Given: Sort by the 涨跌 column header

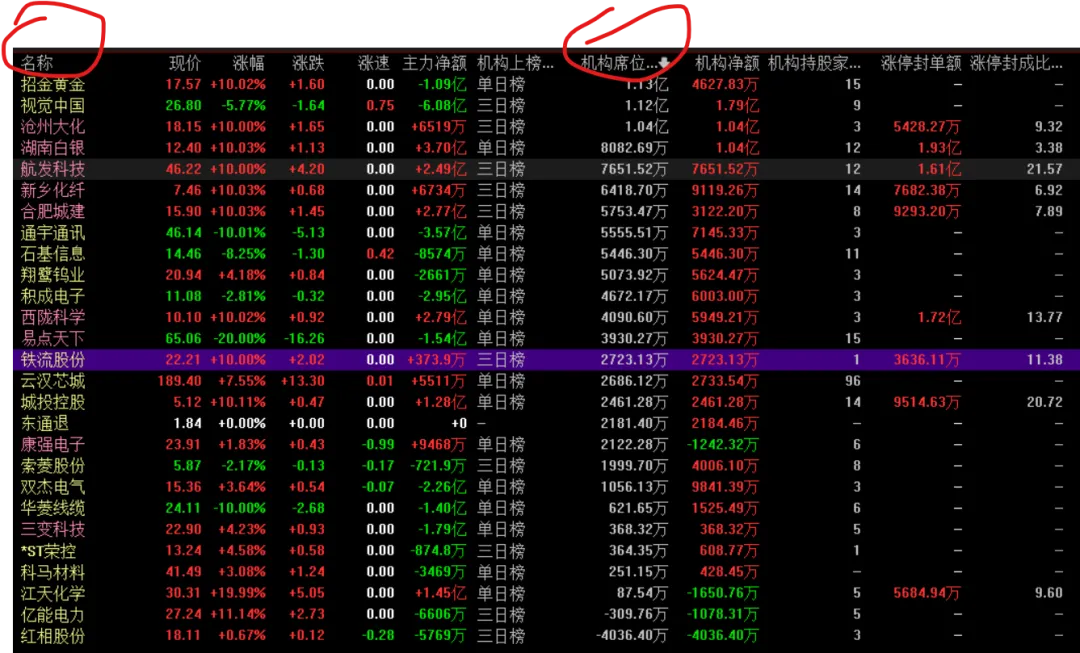Looking at the screenshot, I should pyautogui.click(x=308, y=63).
